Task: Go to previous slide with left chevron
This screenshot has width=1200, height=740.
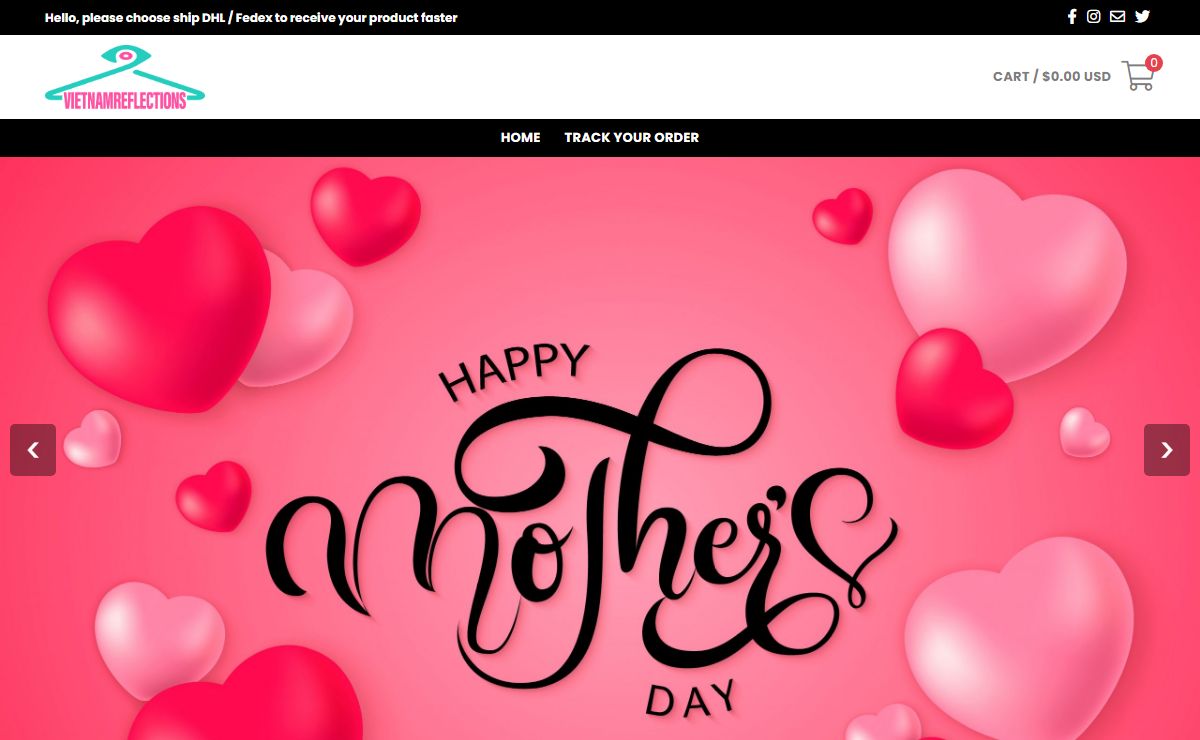Action: [33, 450]
